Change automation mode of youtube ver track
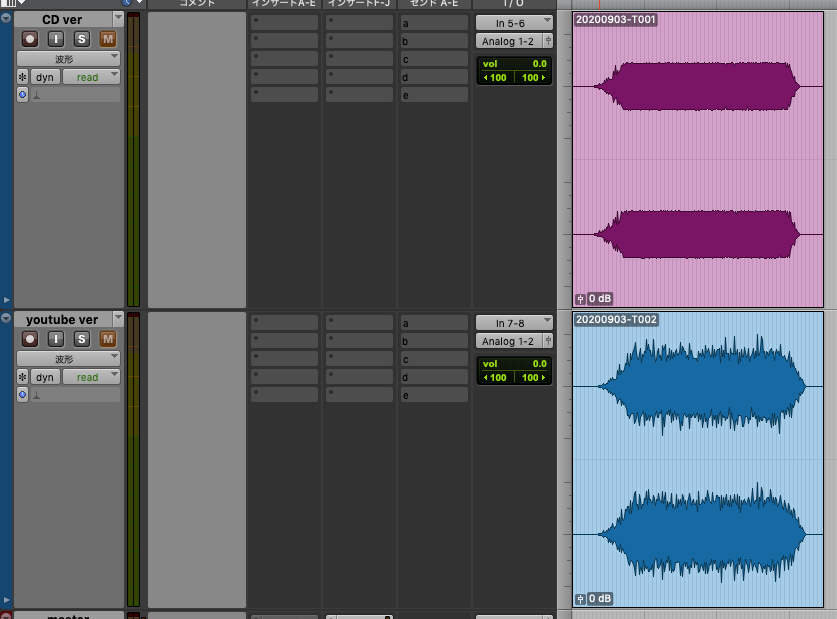Image resolution: width=837 pixels, height=619 pixels. point(91,377)
